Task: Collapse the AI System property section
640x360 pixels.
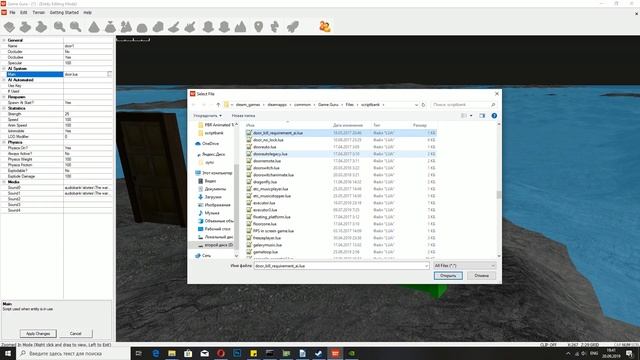Action: [4, 69]
